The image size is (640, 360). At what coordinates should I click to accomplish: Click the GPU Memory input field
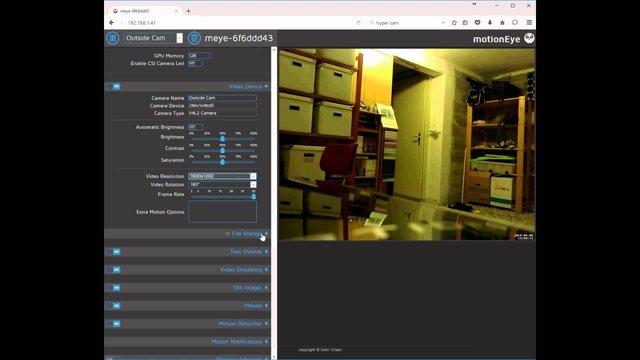pos(200,56)
